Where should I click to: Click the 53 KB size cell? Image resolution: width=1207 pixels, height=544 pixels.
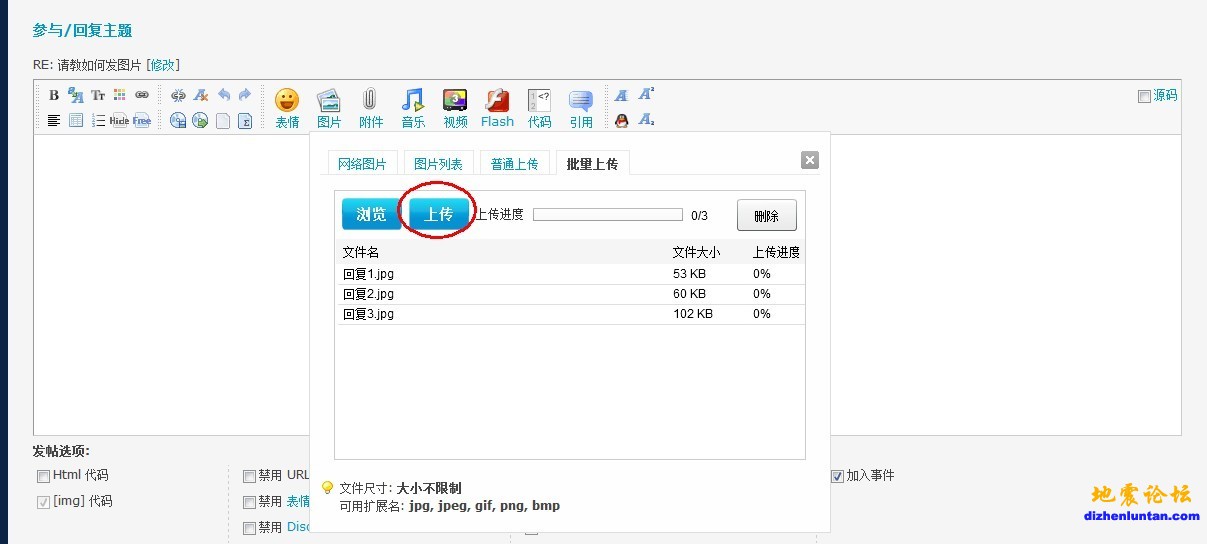click(689, 274)
